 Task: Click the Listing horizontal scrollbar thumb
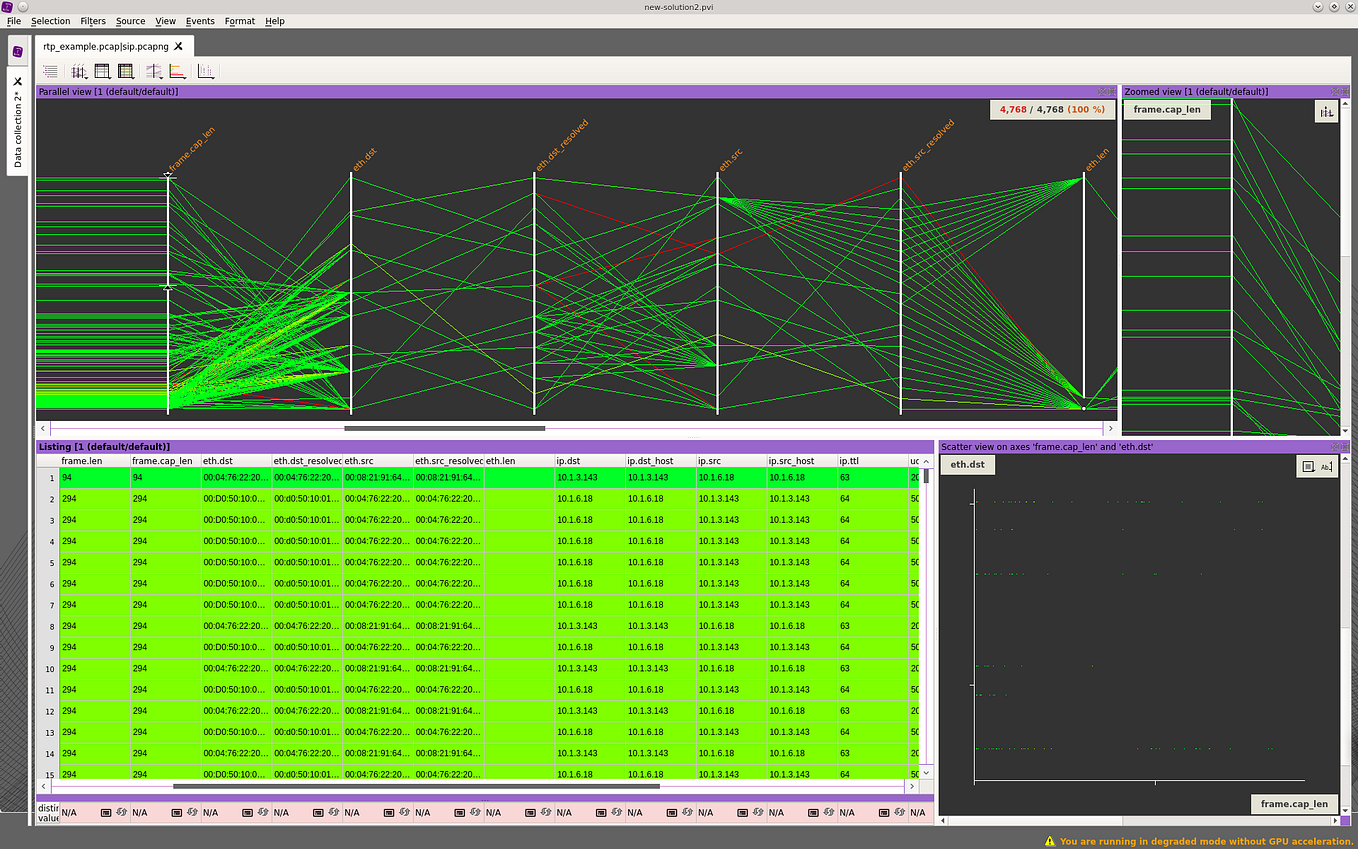pos(416,786)
